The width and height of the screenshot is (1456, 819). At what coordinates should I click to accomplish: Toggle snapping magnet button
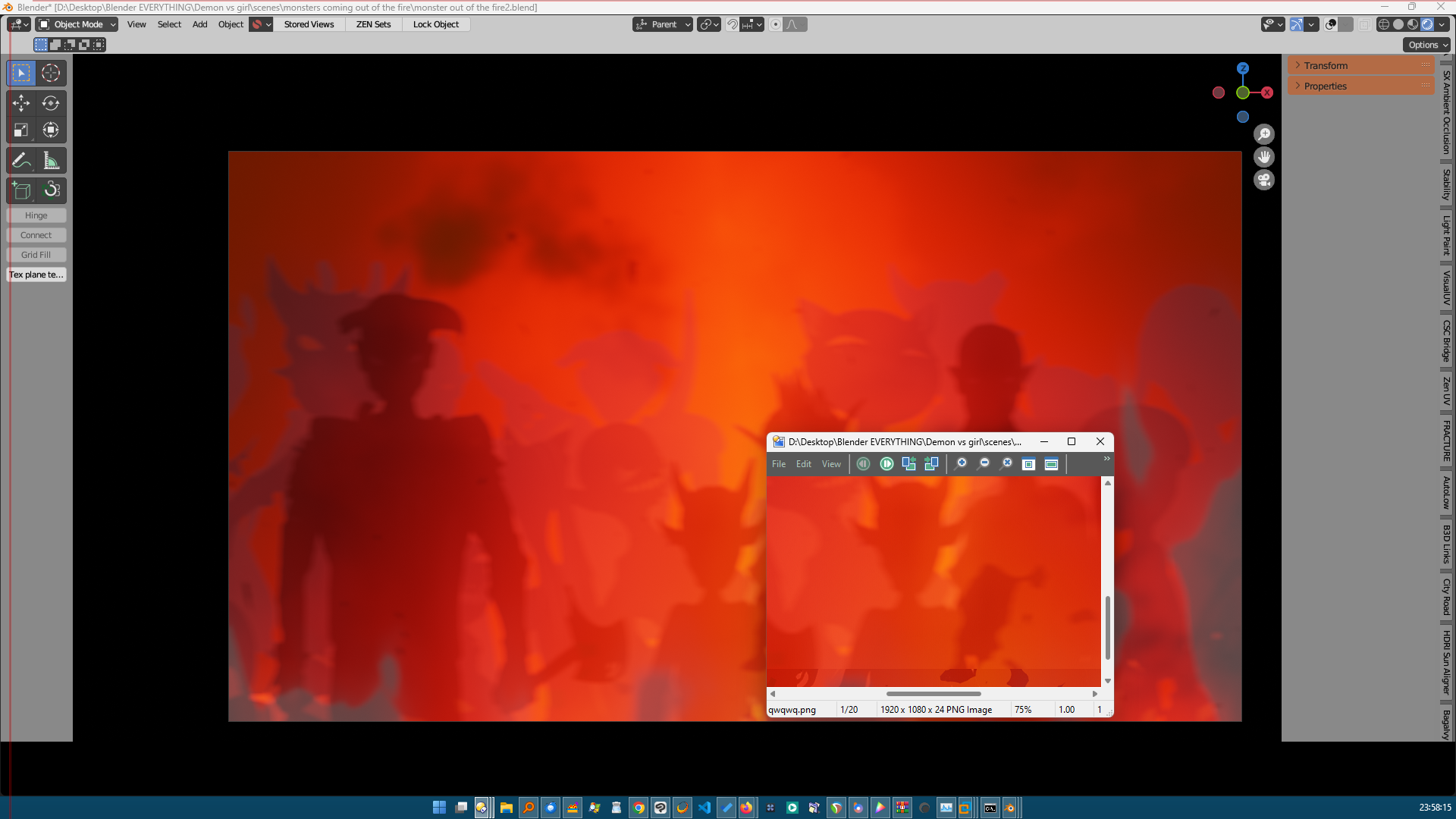coord(733,24)
